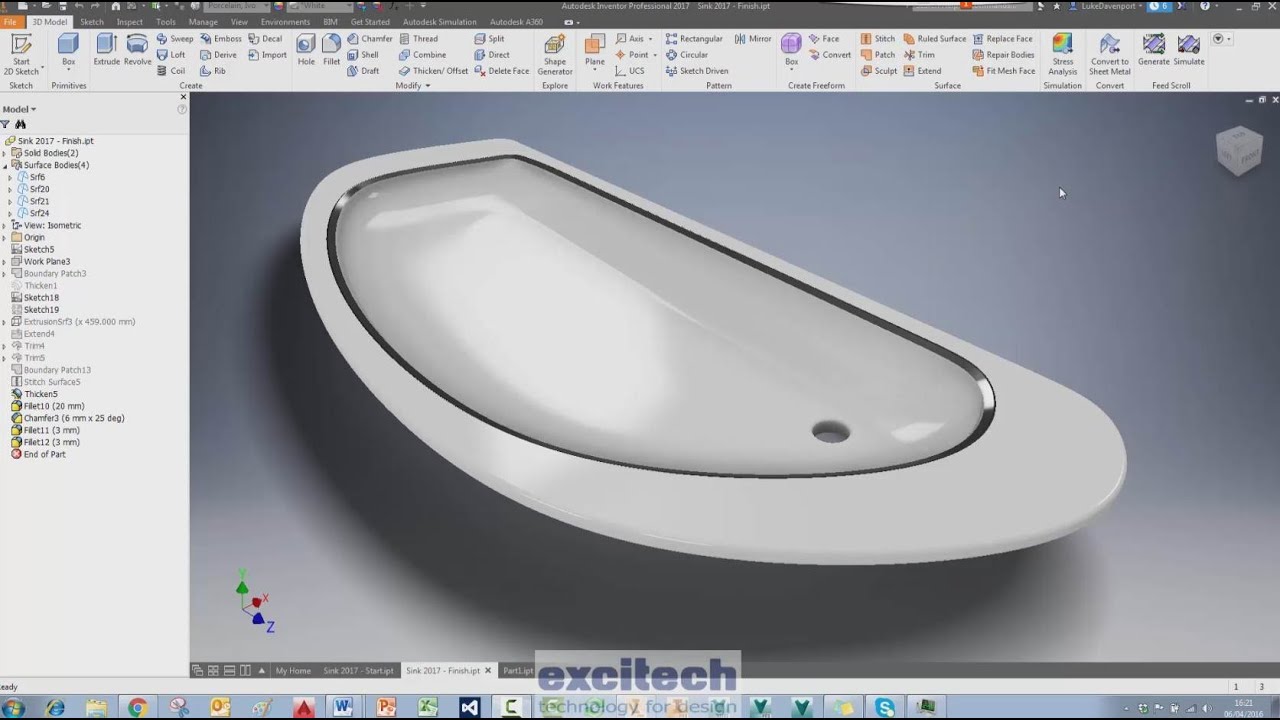The height and width of the screenshot is (720, 1280).
Task: Click the Simulate tool
Action: [x=1189, y=50]
